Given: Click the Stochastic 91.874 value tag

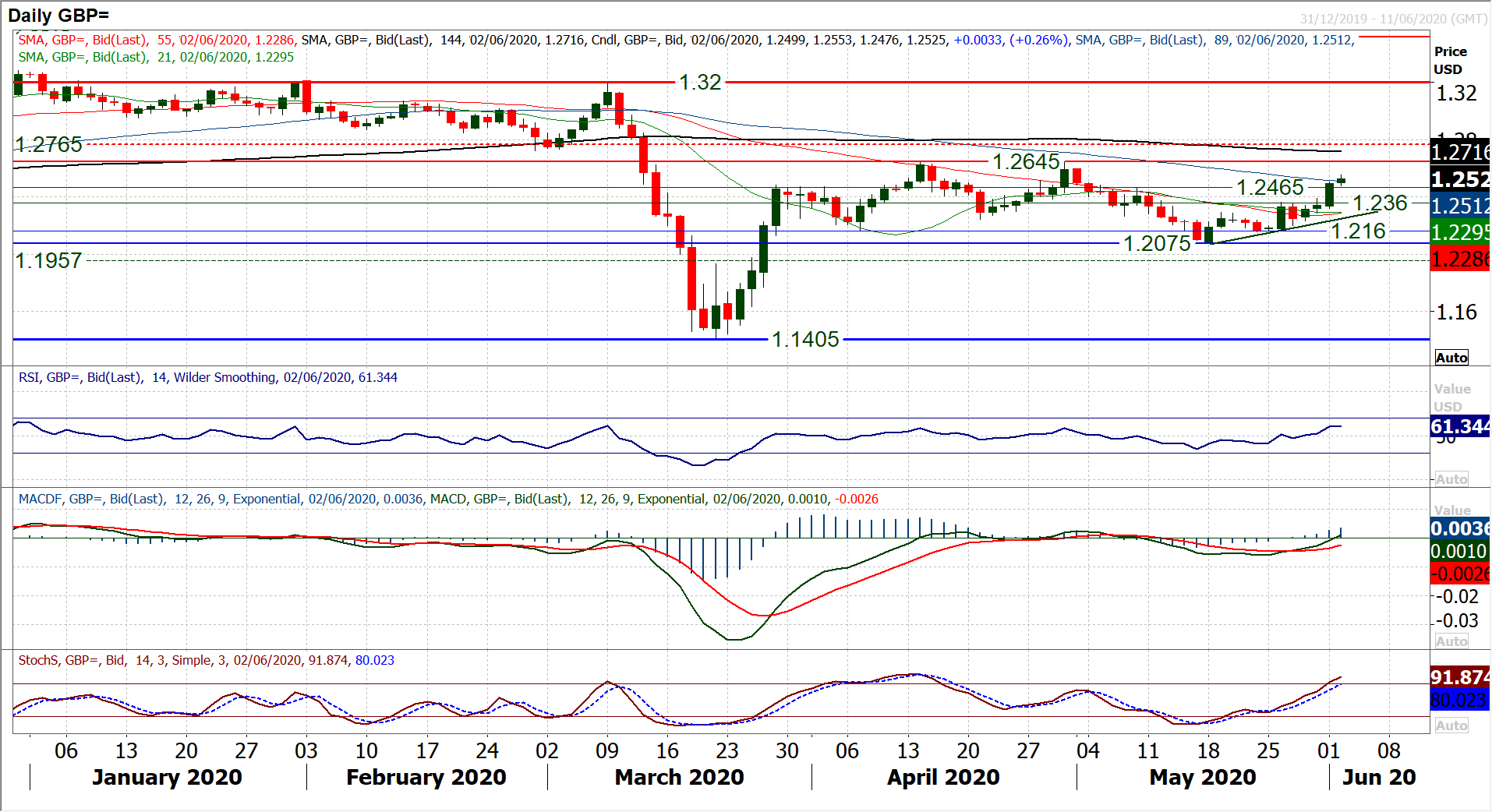Looking at the screenshot, I should pyautogui.click(x=1459, y=676).
